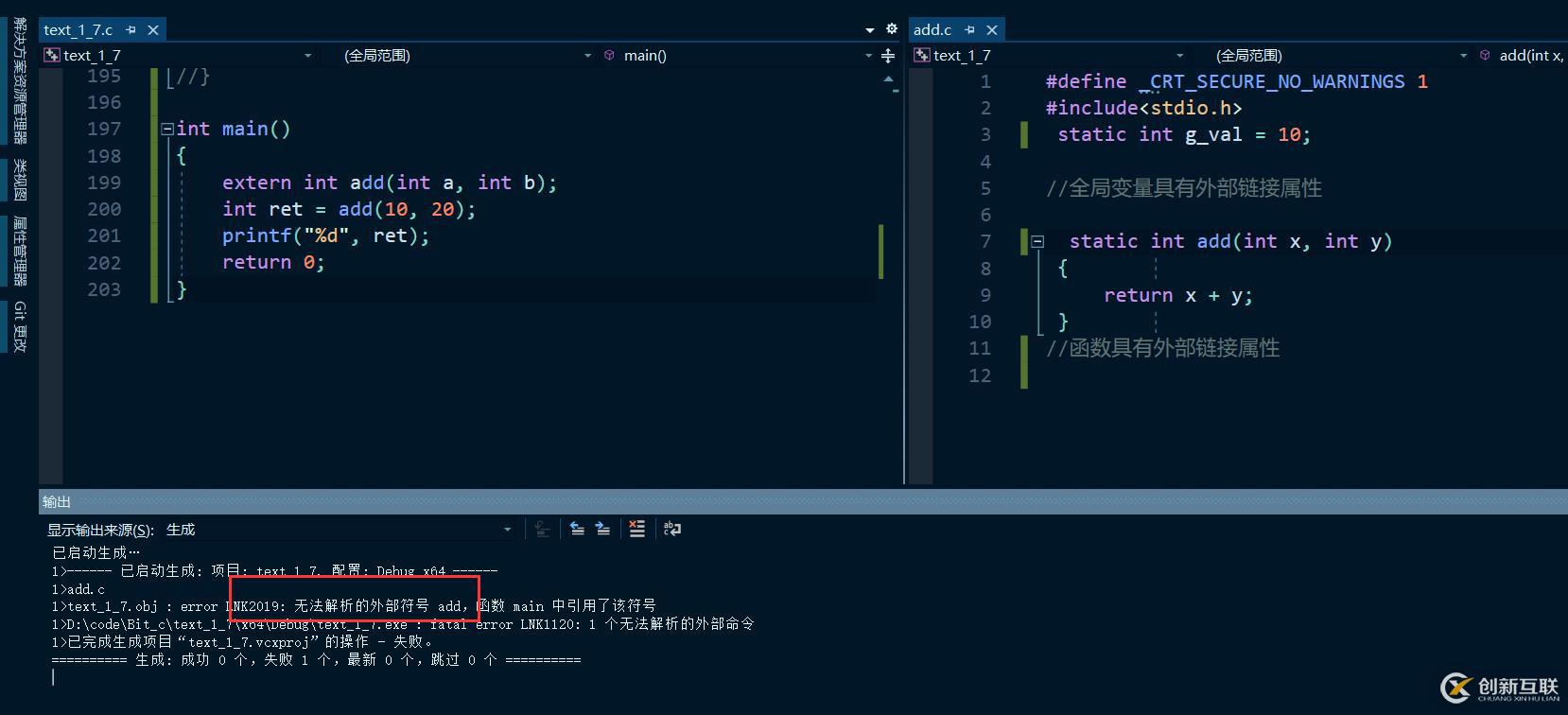Viewport: 1568px width, 715px height.
Task: Click static int add(int x, int y) line
Action: coord(1230,241)
